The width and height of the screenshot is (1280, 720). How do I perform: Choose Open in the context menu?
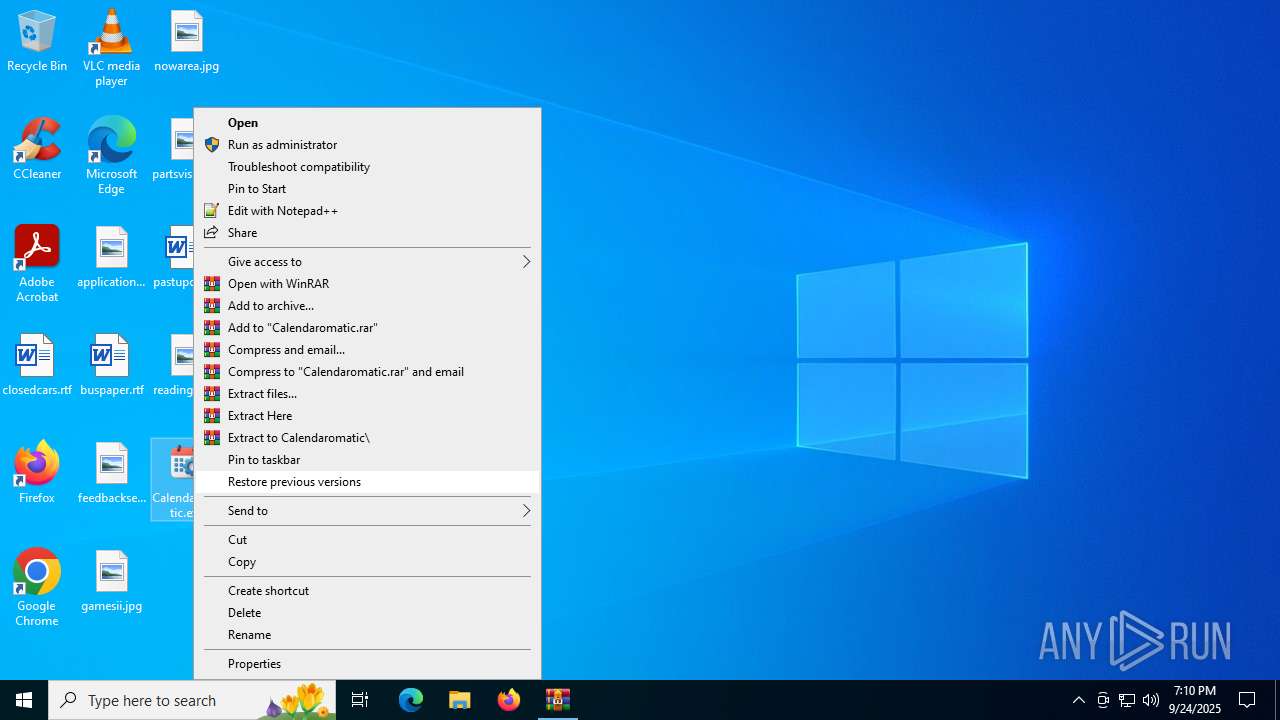click(x=367, y=123)
